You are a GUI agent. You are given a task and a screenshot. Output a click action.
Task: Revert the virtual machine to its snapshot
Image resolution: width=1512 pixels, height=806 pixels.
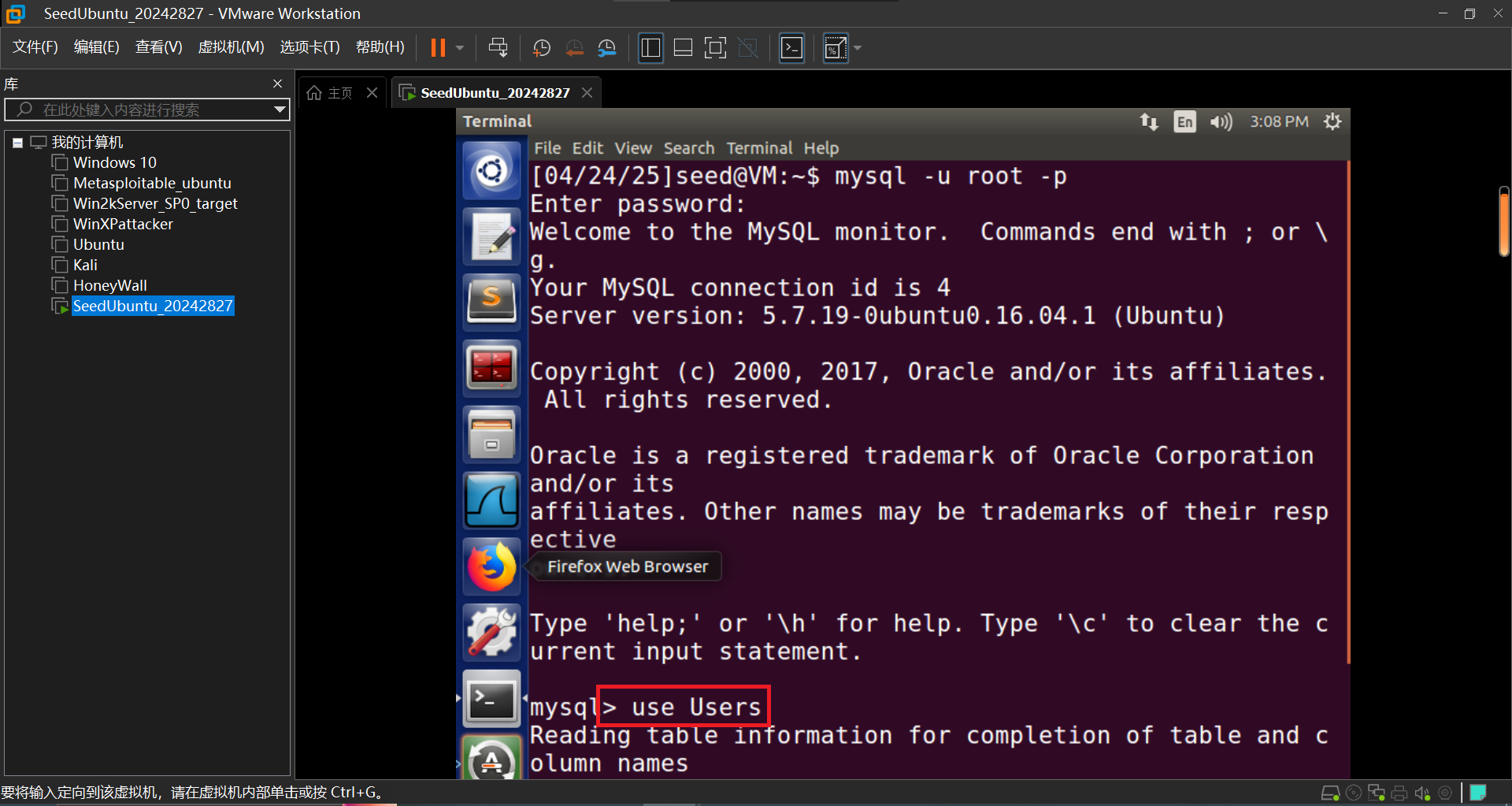[x=575, y=48]
